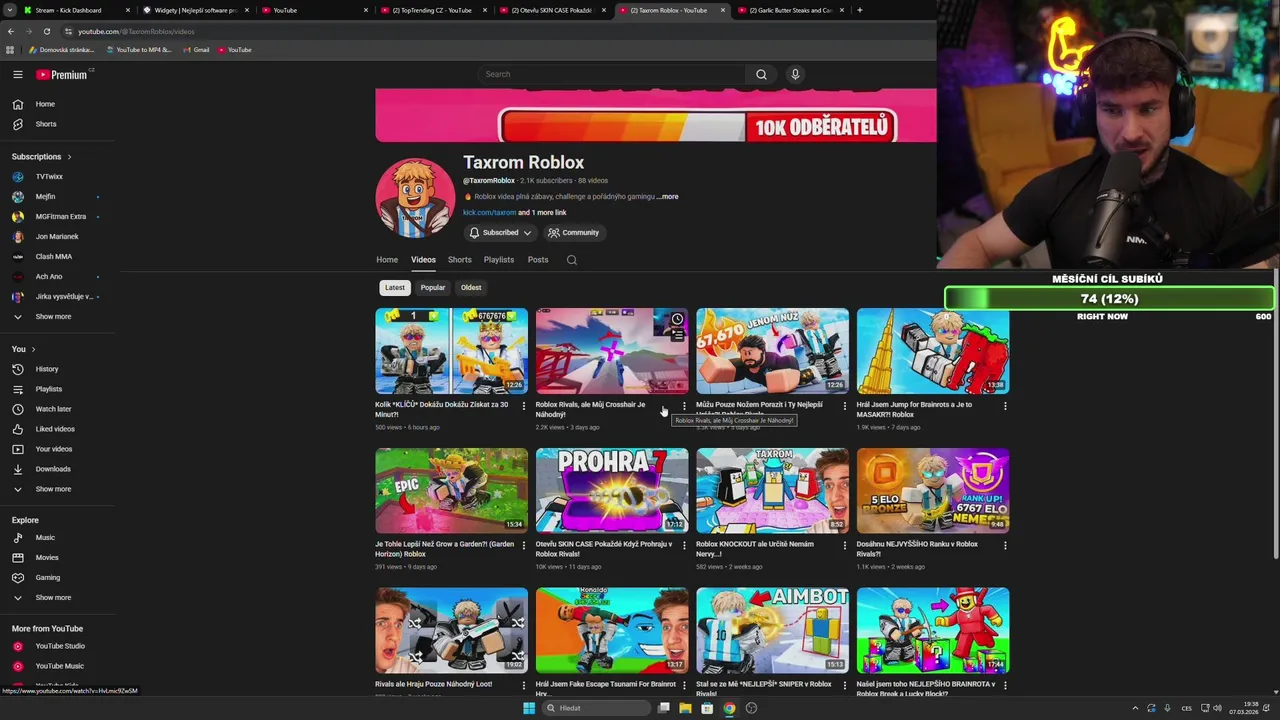Screen dimensions: 1280x720
Task: Open Downloads in the sidebar
Action: (53, 469)
